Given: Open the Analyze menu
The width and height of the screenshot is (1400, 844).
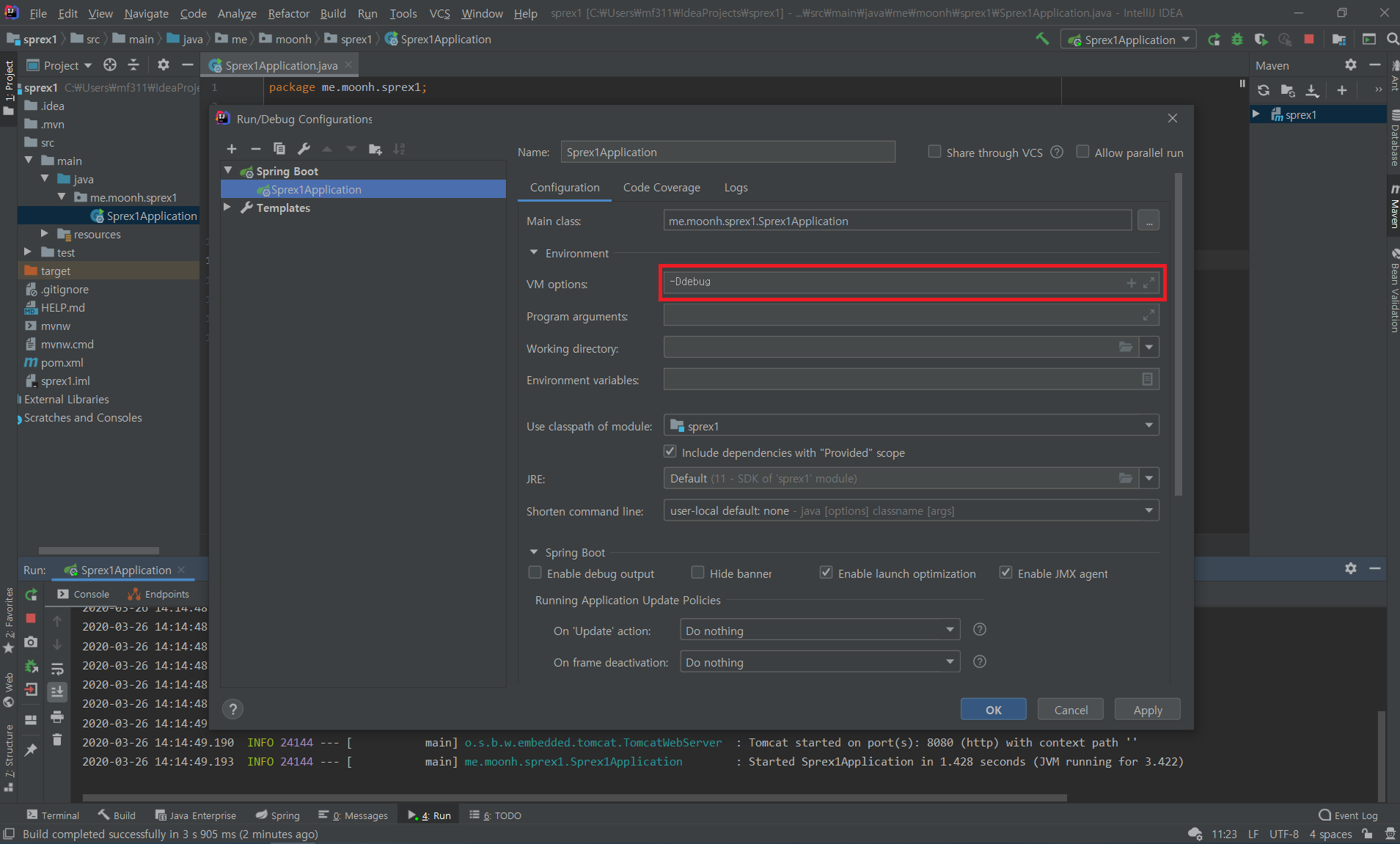Looking at the screenshot, I should coord(237,13).
